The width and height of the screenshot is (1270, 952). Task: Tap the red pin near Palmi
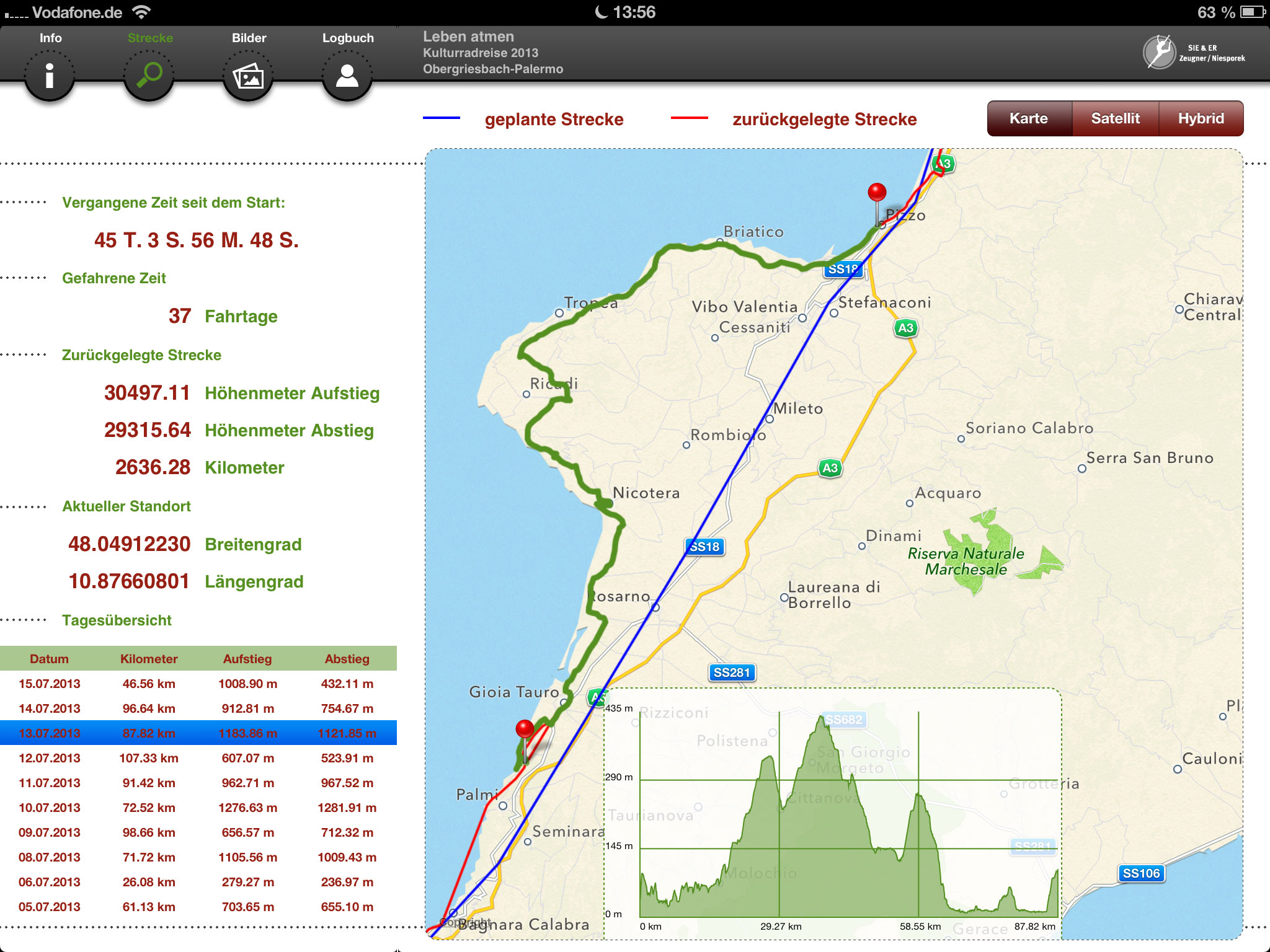(x=525, y=730)
